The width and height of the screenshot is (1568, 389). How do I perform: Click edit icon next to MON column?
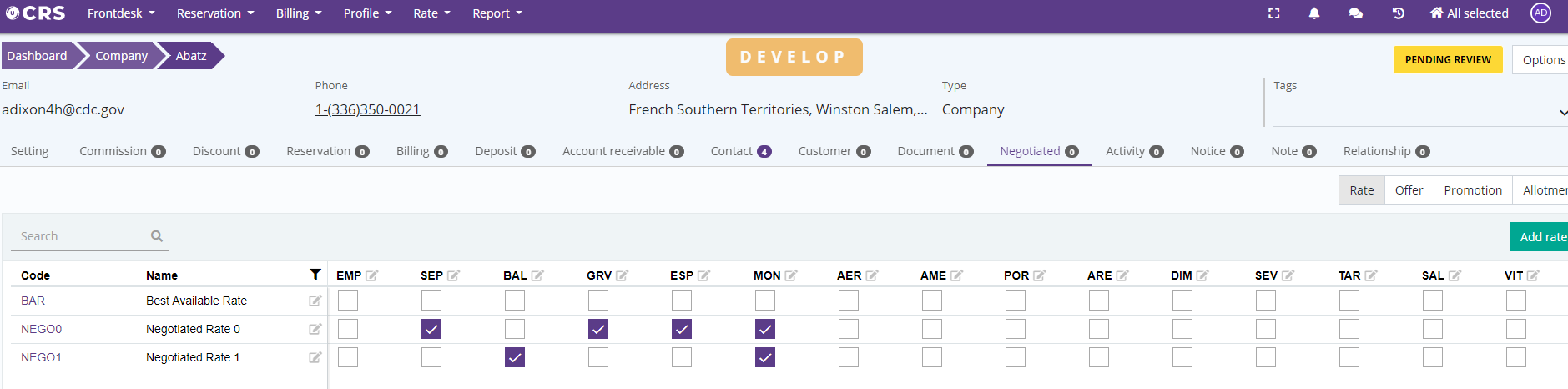pyautogui.click(x=791, y=275)
